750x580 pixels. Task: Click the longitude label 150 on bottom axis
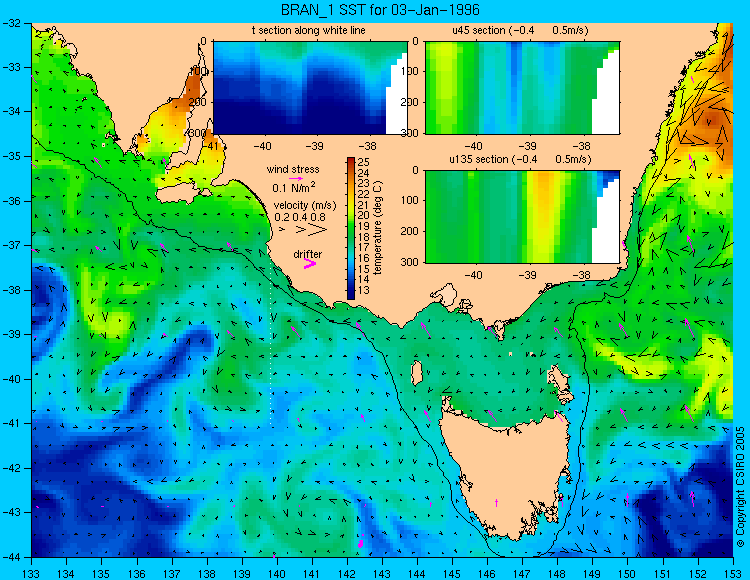pos(627,574)
